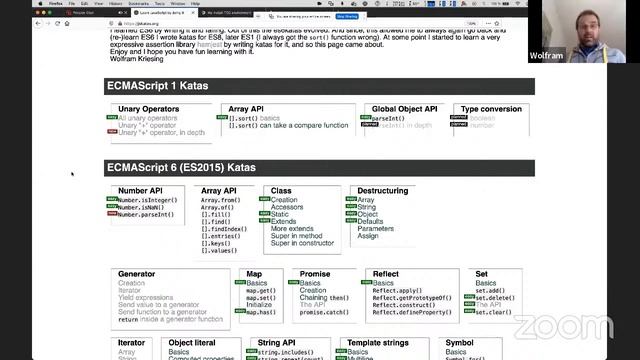The image size is (640, 360).
Task: Open the Array.of() kata
Action: (217, 207)
